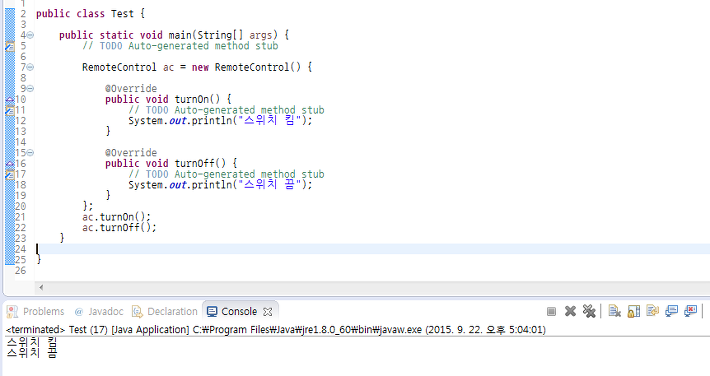Screen dimensions: 710x376
Task: Click the "<terminated> Test (17)" console description
Action: point(56,329)
